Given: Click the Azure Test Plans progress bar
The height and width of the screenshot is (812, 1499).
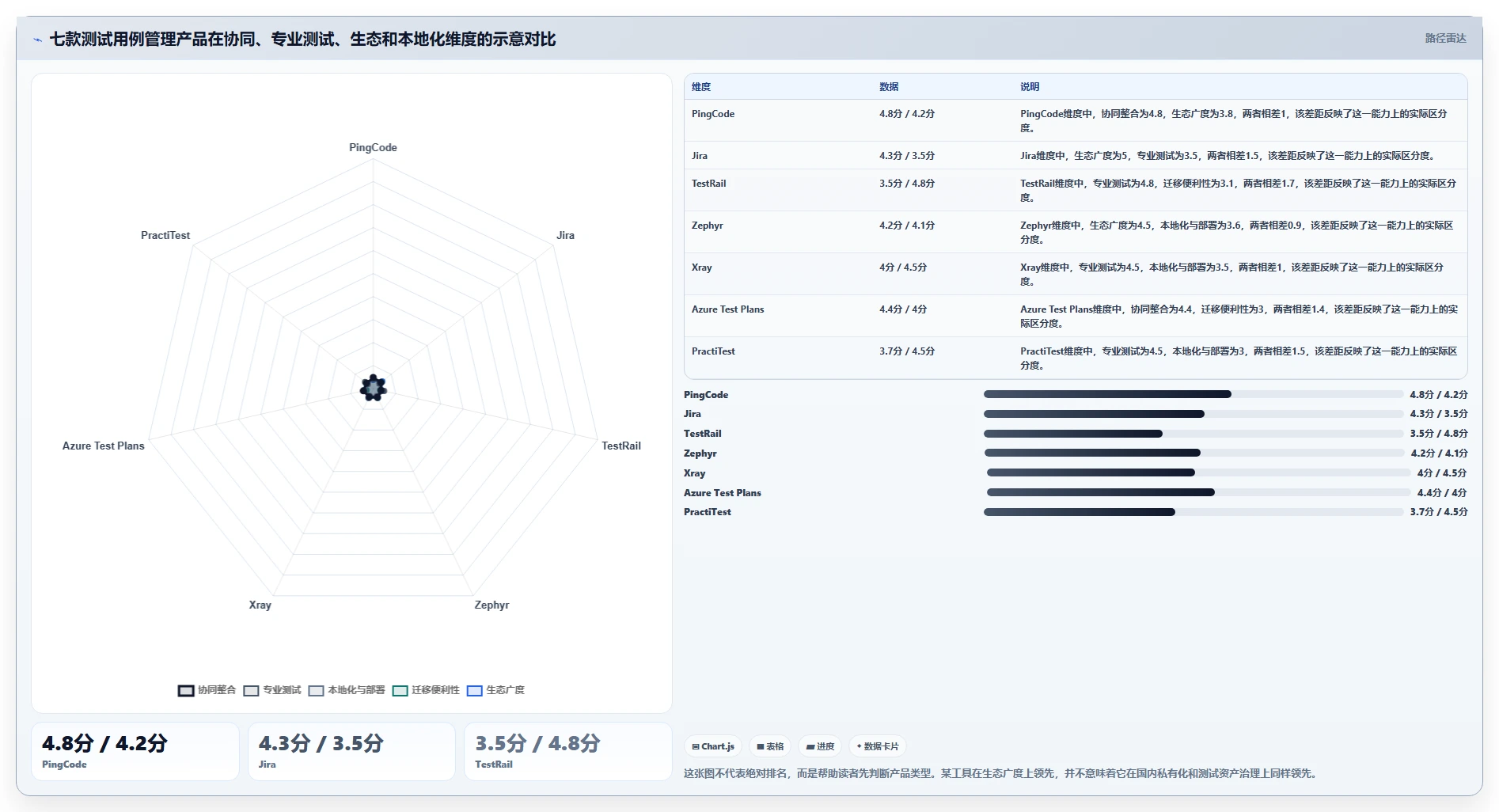Looking at the screenshot, I should tap(1198, 492).
